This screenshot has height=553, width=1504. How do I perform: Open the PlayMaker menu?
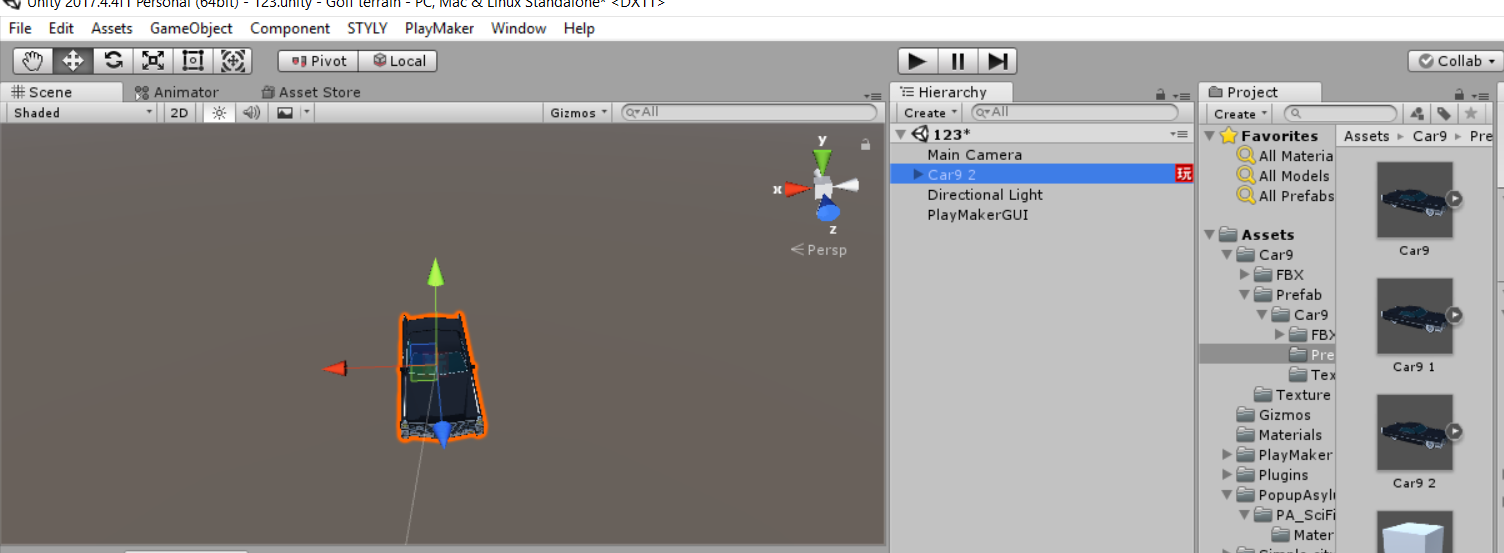click(439, 28)
